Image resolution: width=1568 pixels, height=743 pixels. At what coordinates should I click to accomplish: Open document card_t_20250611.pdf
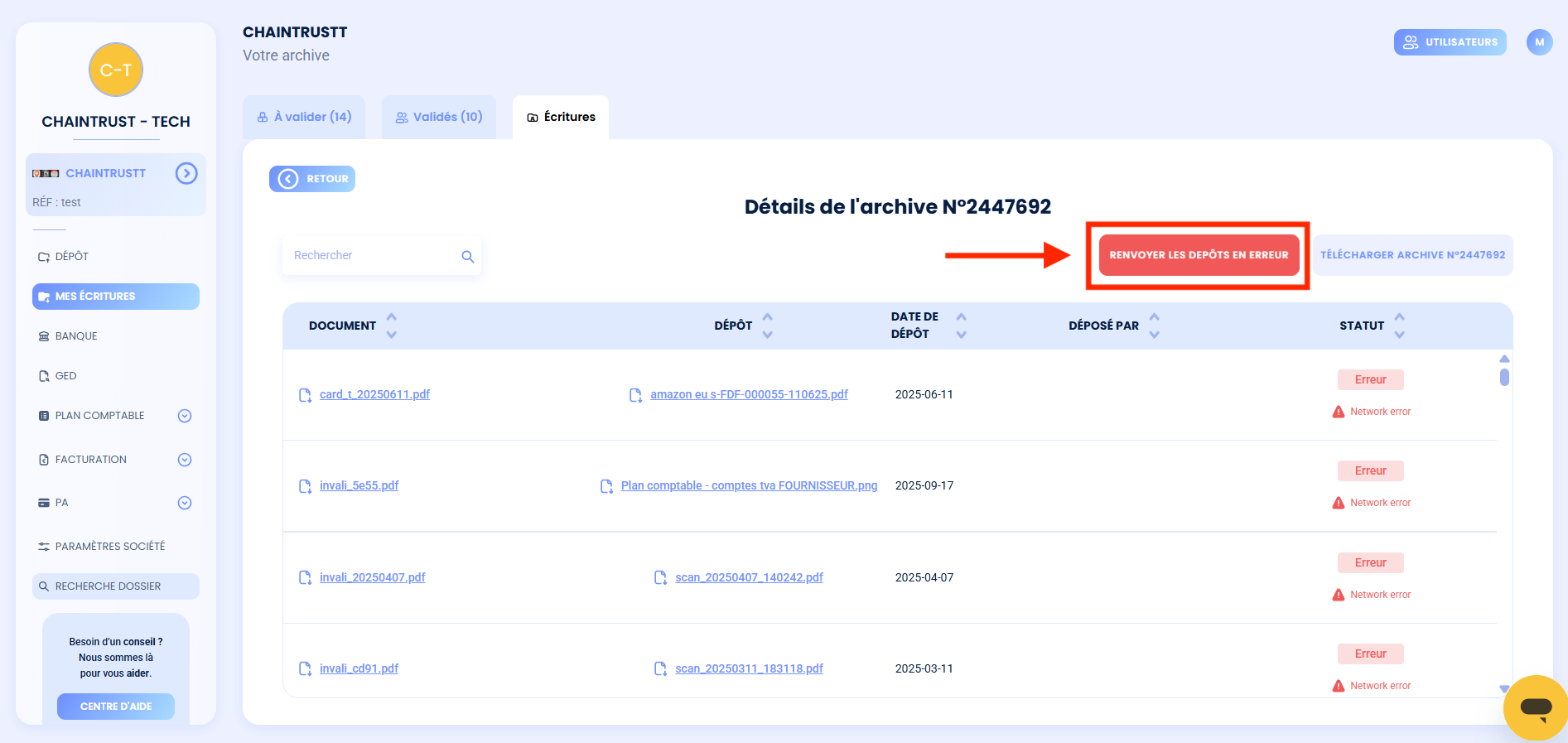(x=374, y=394)
